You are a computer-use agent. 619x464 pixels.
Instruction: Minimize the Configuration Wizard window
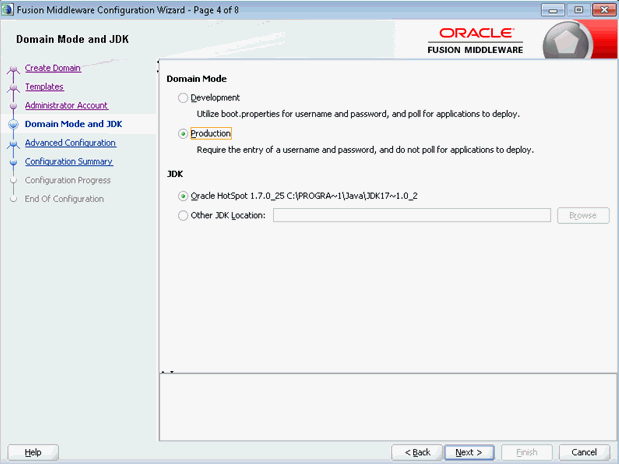point(553,10)
